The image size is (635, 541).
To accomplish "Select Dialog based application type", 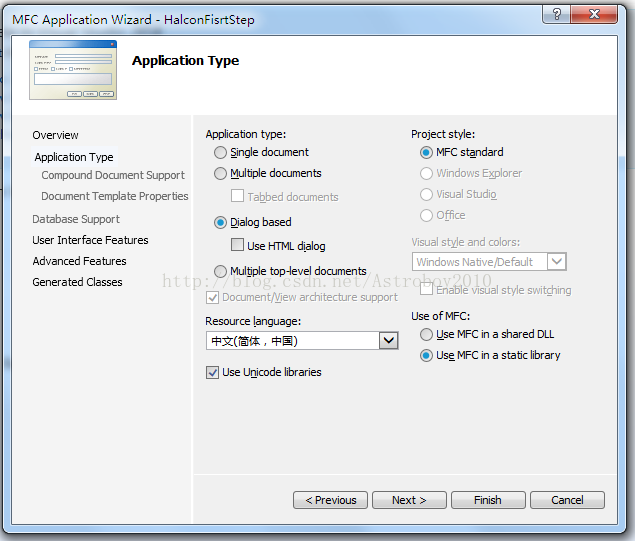I will pyautogui.click(x=220, y=222).
